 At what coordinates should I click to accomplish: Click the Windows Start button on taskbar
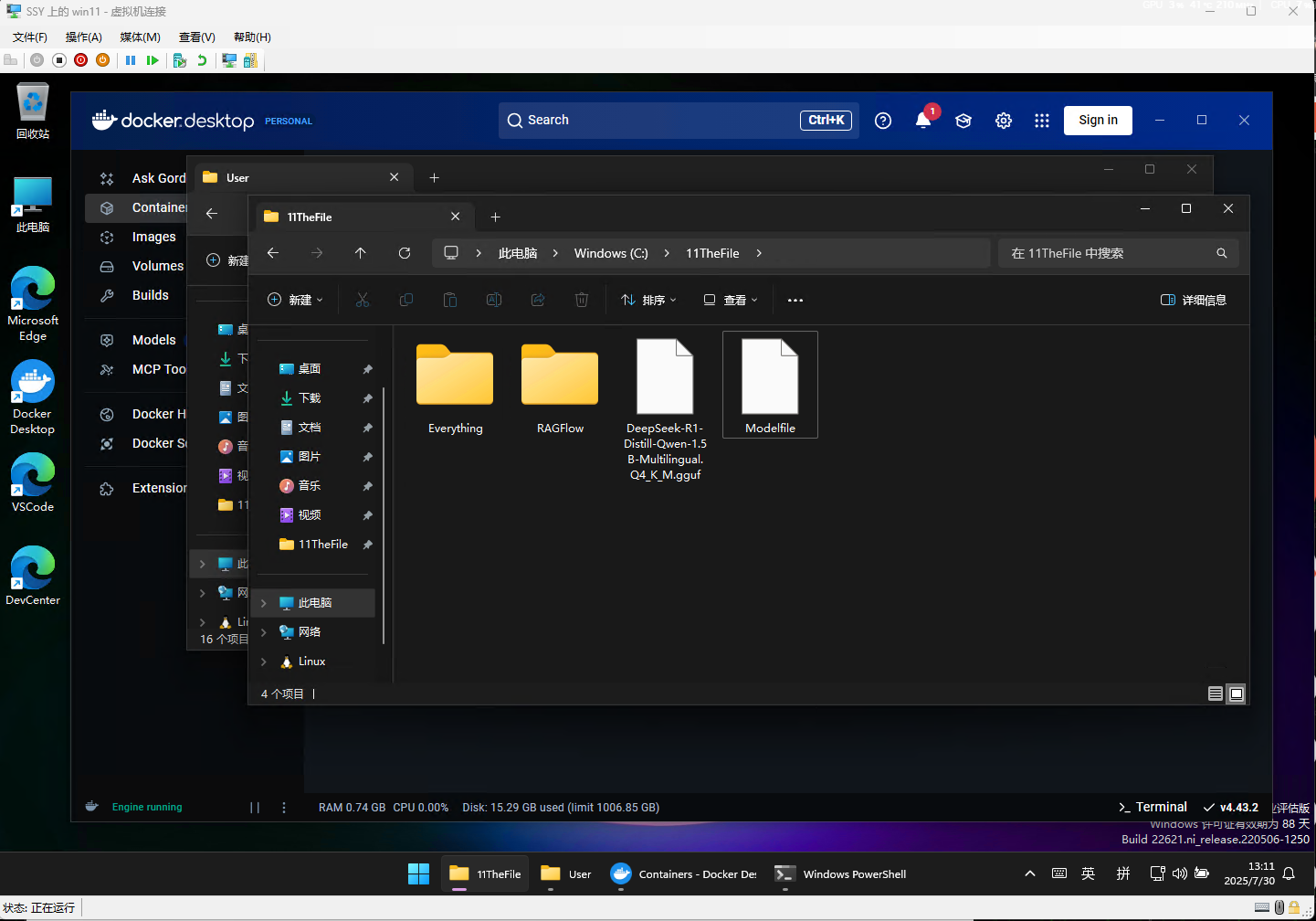coord(418,874)
